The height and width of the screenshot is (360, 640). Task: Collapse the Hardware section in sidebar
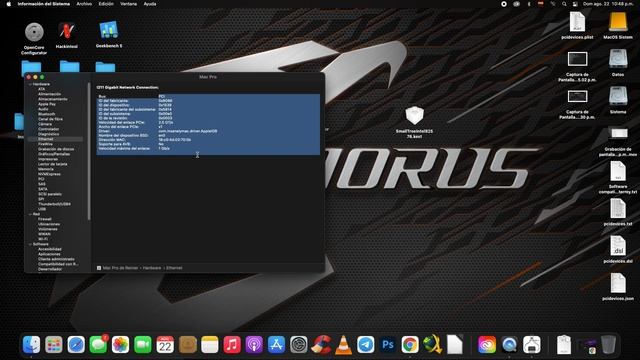click(x=30, y=84)
